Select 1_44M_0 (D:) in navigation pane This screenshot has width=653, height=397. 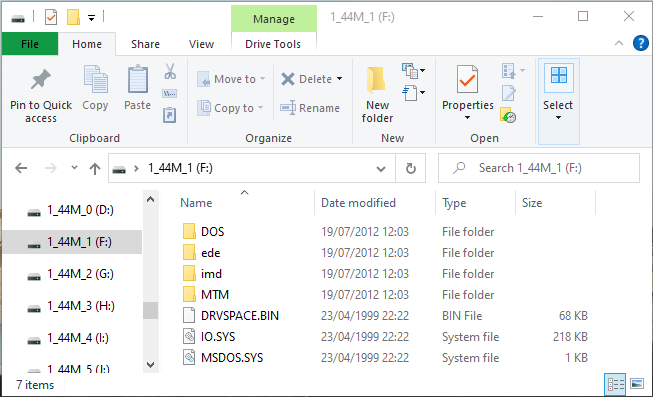point(72,210)
